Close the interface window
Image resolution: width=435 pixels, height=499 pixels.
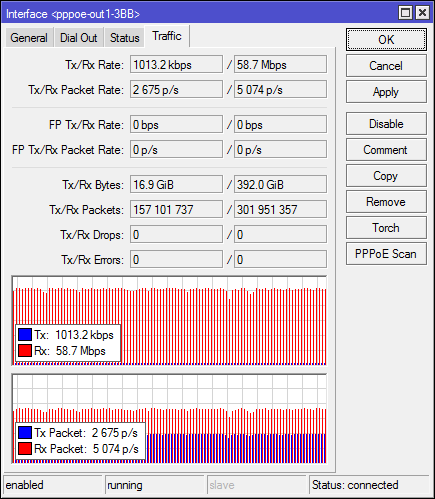(x=422, y=13)
